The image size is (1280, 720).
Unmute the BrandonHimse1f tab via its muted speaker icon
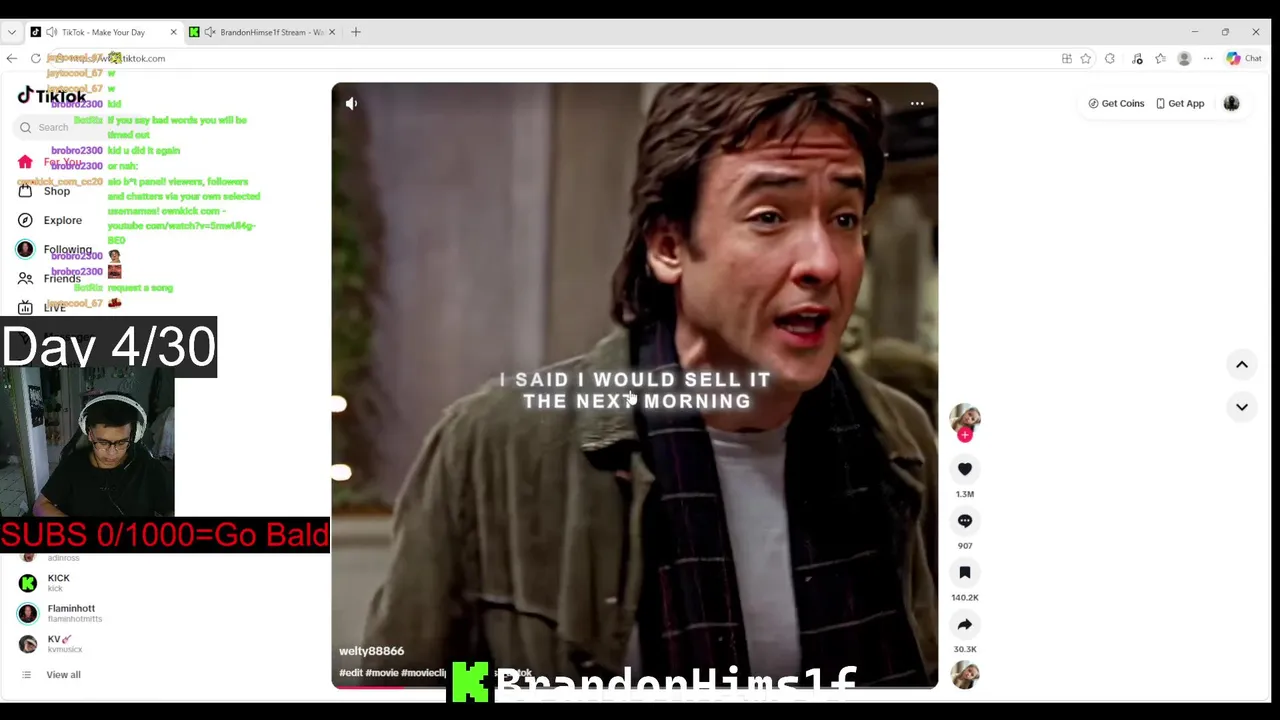pyautogui.click(x=210, y=32)
